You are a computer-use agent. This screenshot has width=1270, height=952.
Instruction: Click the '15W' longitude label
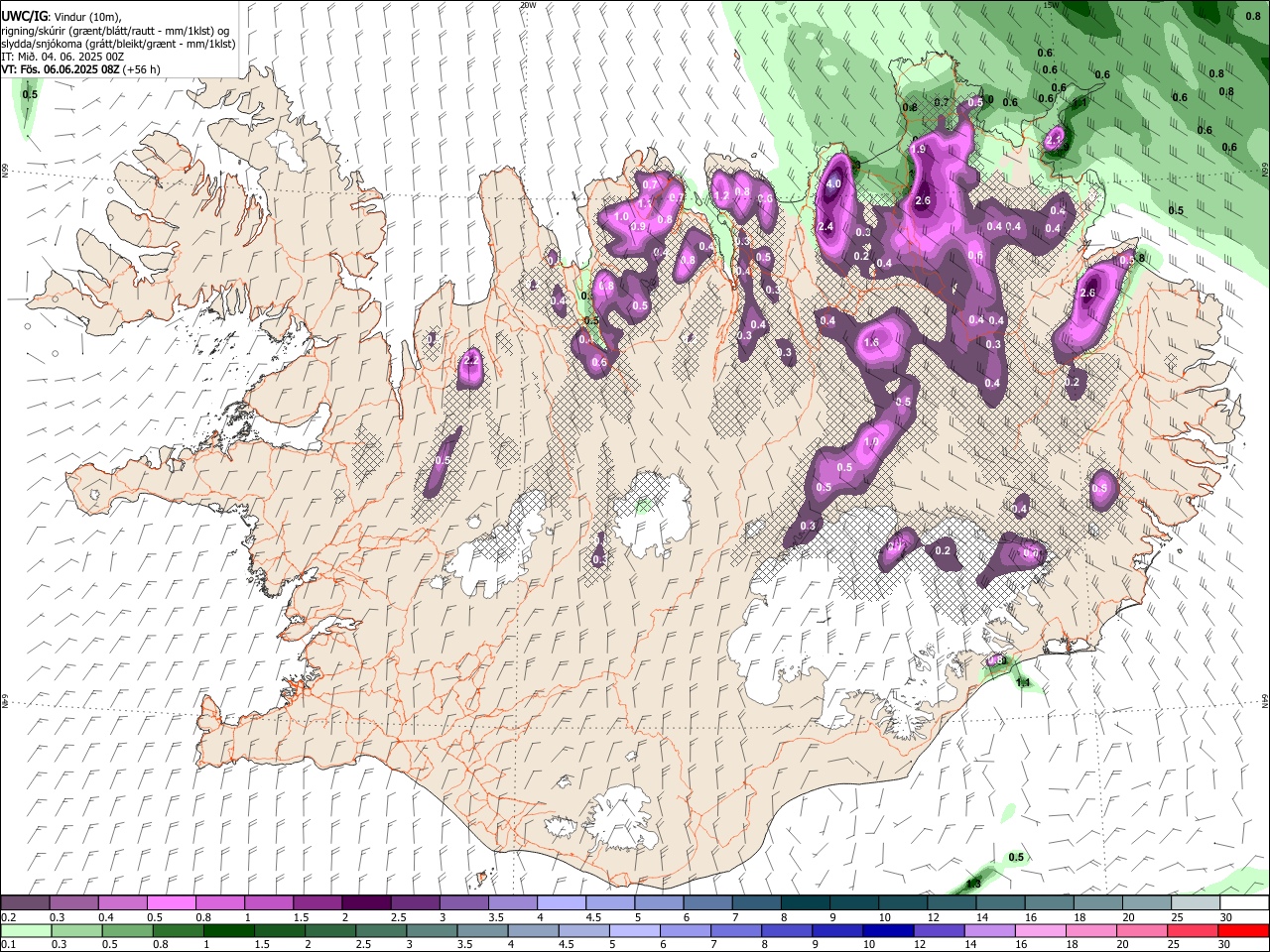[x=1053, y=5]
